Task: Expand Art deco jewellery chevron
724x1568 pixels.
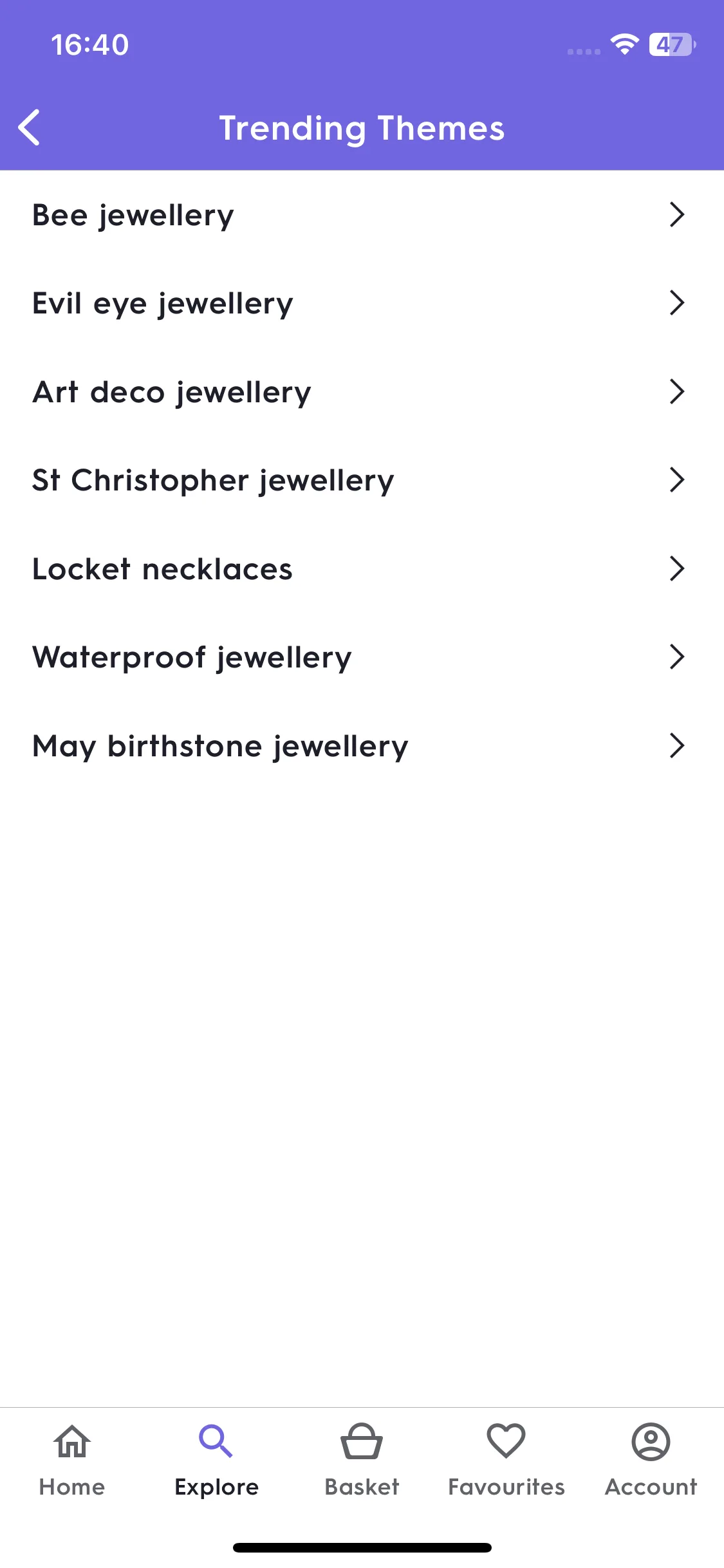Action: [x=676, y=391]
